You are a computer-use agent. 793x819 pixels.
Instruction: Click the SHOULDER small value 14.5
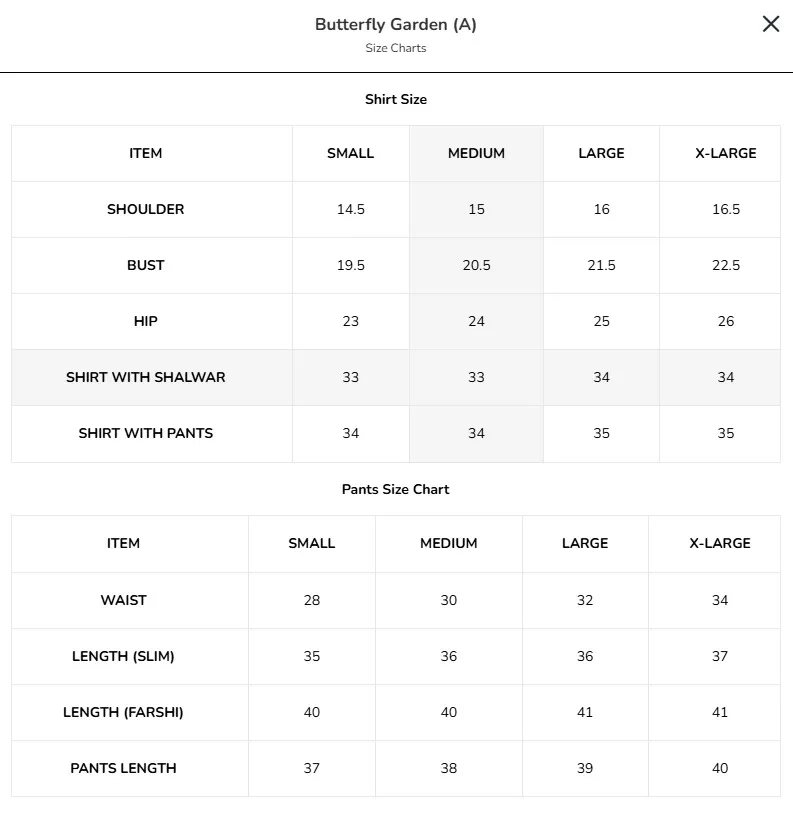[x=351, y=209]
